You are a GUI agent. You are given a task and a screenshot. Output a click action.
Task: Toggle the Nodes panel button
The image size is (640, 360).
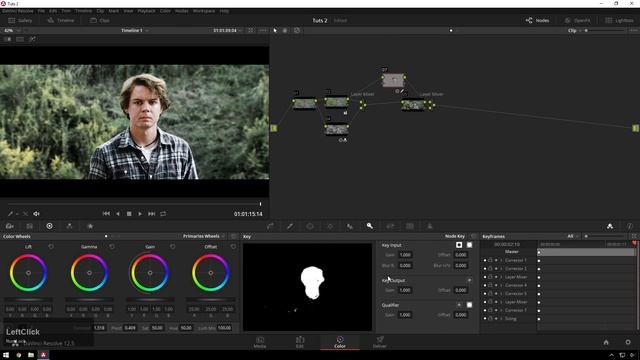click(538, 20)
